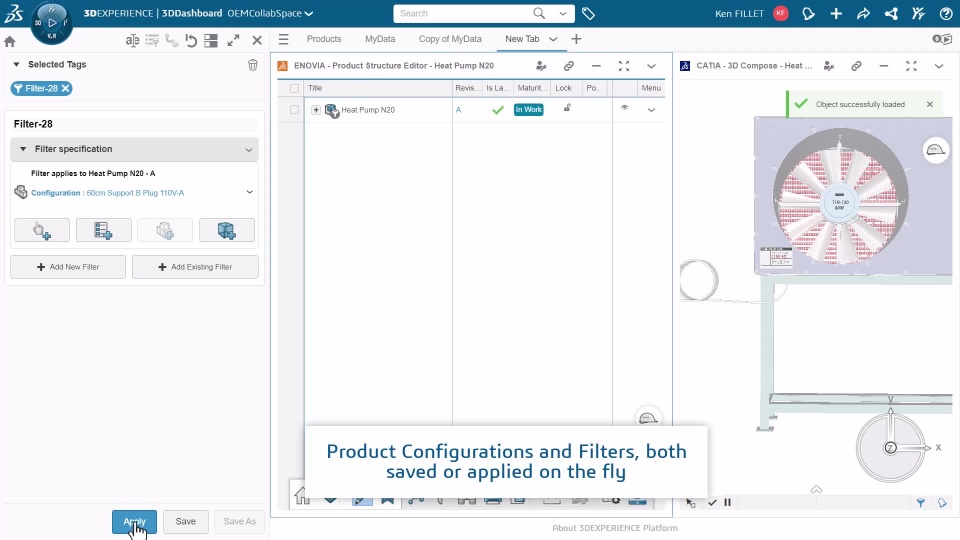Image resolution: width=960 pixels, height=540 pixels.
Task: Remove the Filter-28 tag
Action: pos(66,88)
